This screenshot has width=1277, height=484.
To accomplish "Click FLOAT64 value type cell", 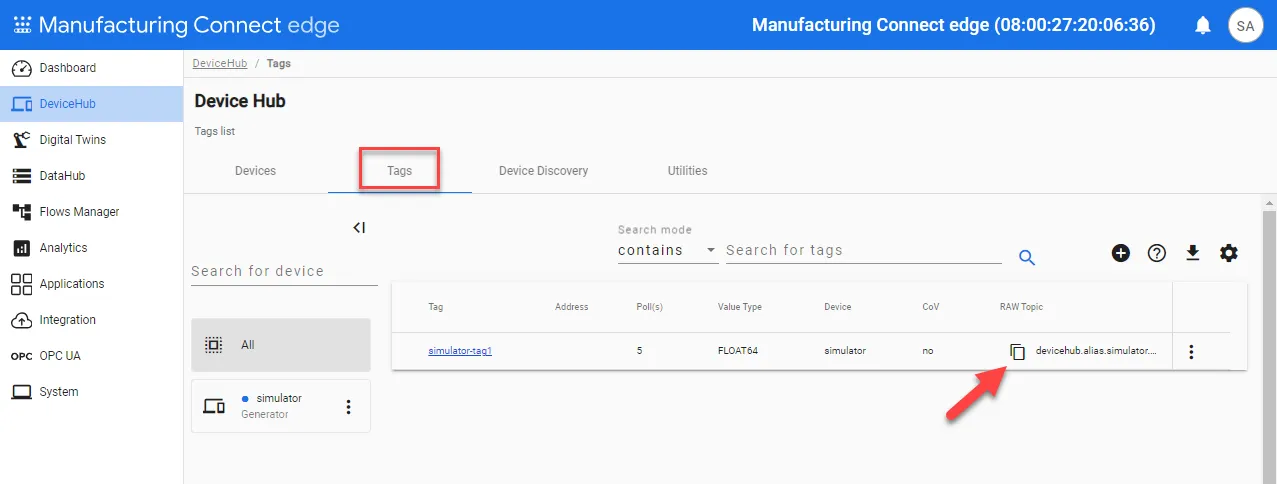I will pyautogui.click(x=738, y=351).
